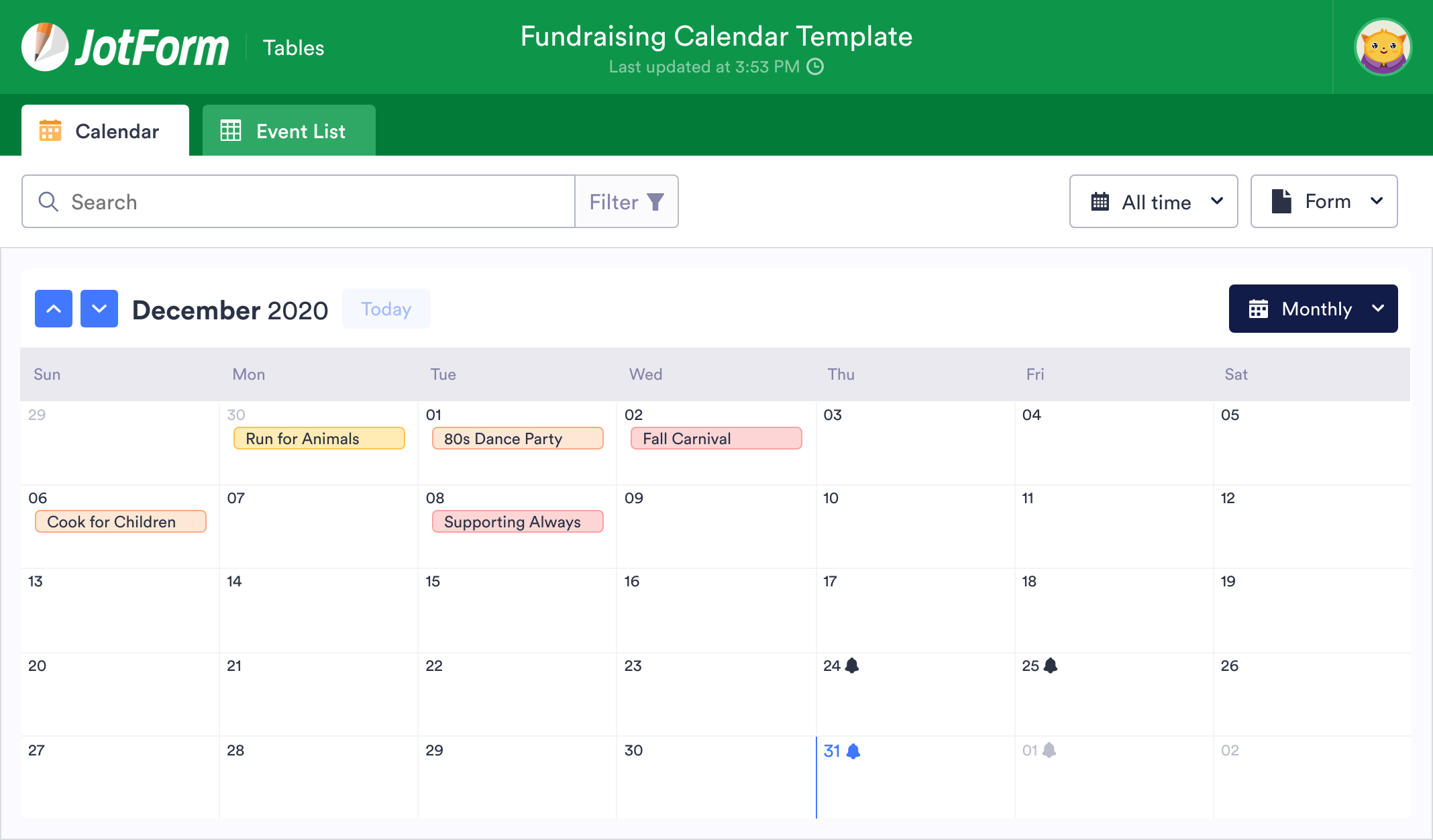Navigate to previous month using up arrow
This screenshot has height=840, width=1433.
pos(54,308)
